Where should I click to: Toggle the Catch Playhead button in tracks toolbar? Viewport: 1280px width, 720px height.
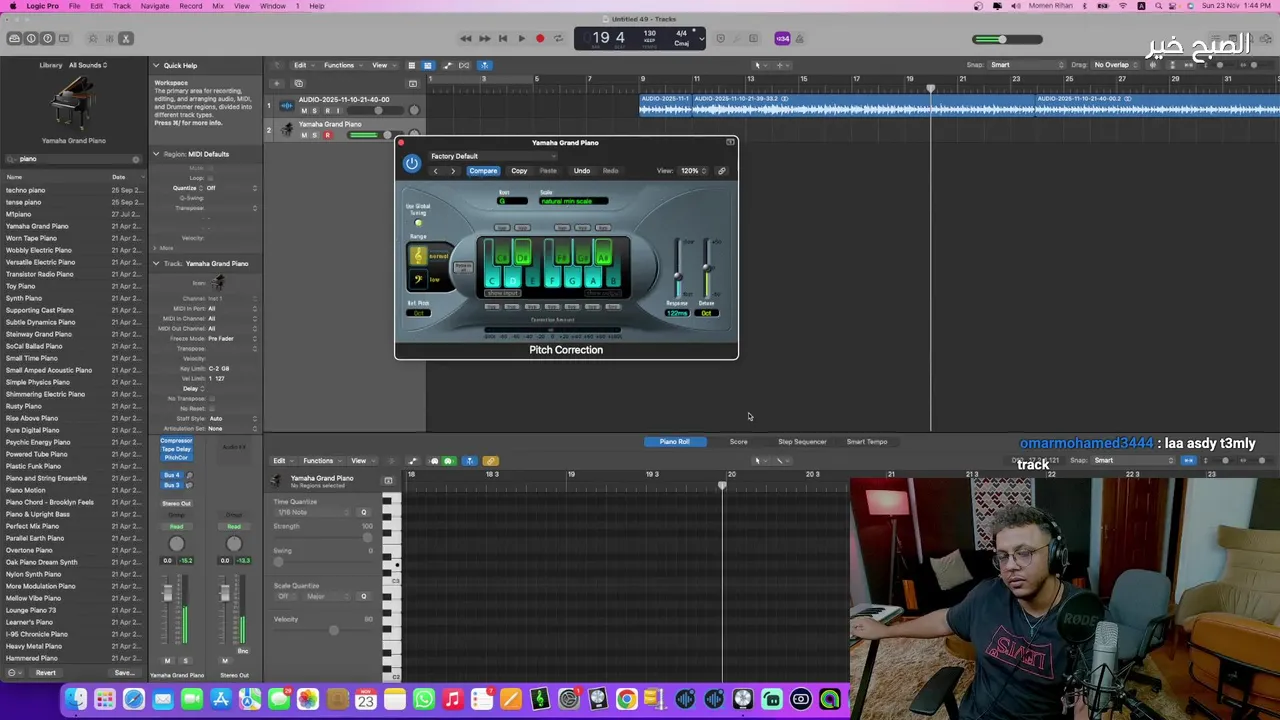(x=483, y=65)
